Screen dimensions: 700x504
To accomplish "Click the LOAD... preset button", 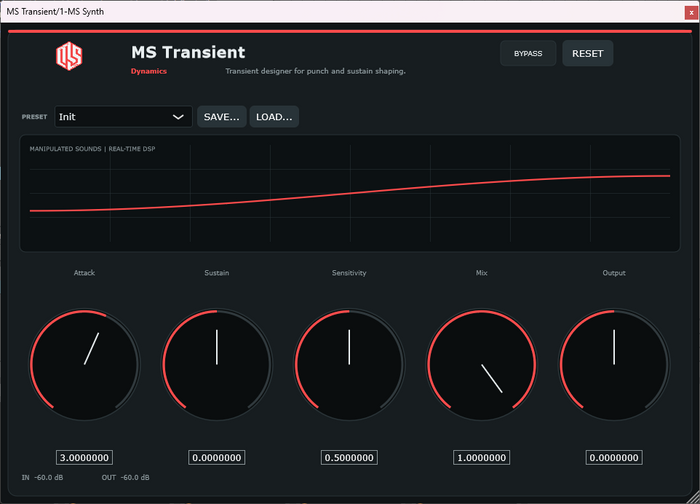I will tap(274, 117).
